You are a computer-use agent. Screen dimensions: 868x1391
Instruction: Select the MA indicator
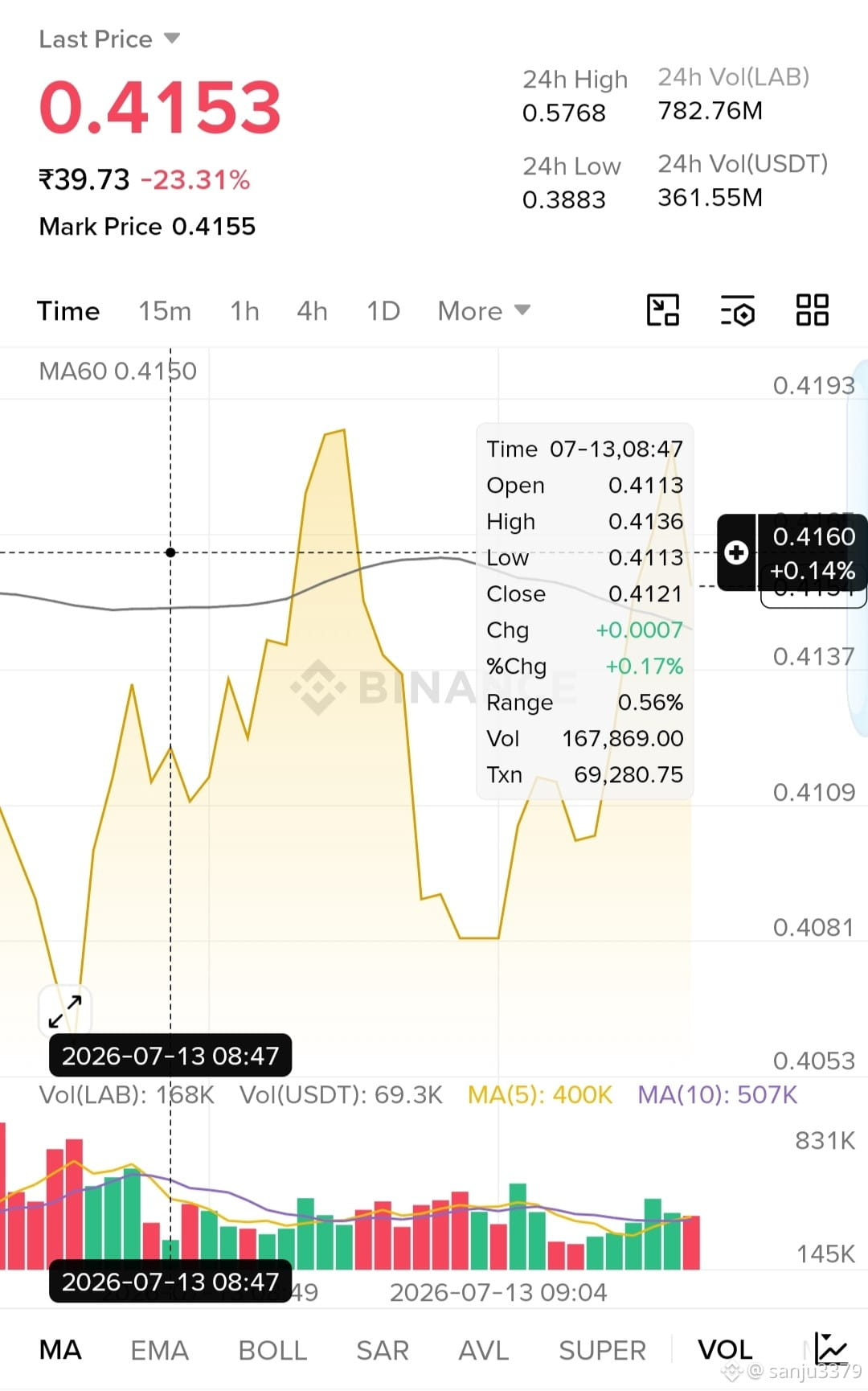point(60,1350)
